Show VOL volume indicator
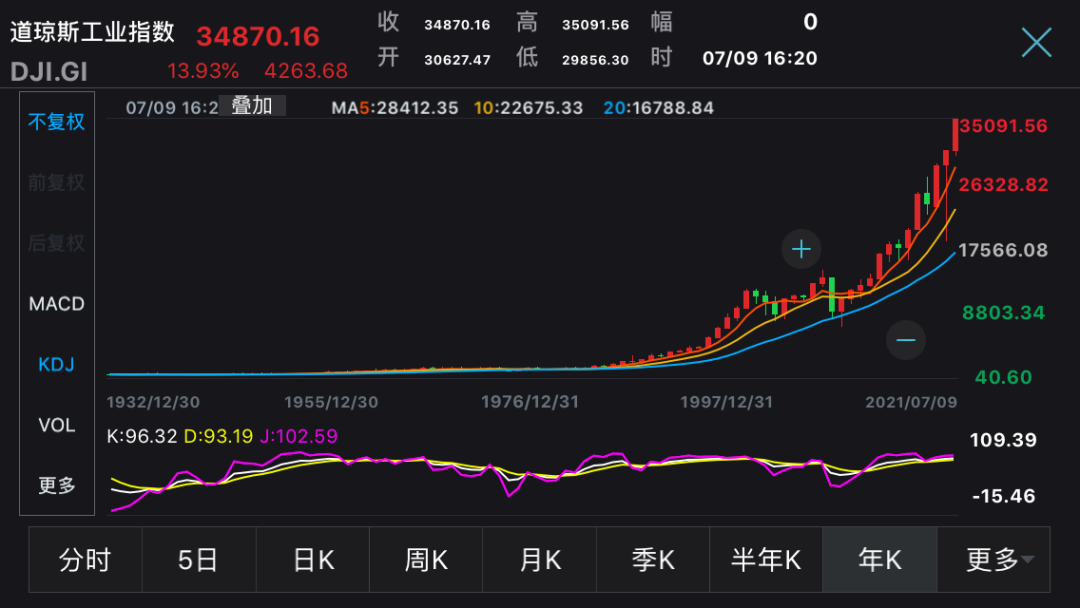 56,425
